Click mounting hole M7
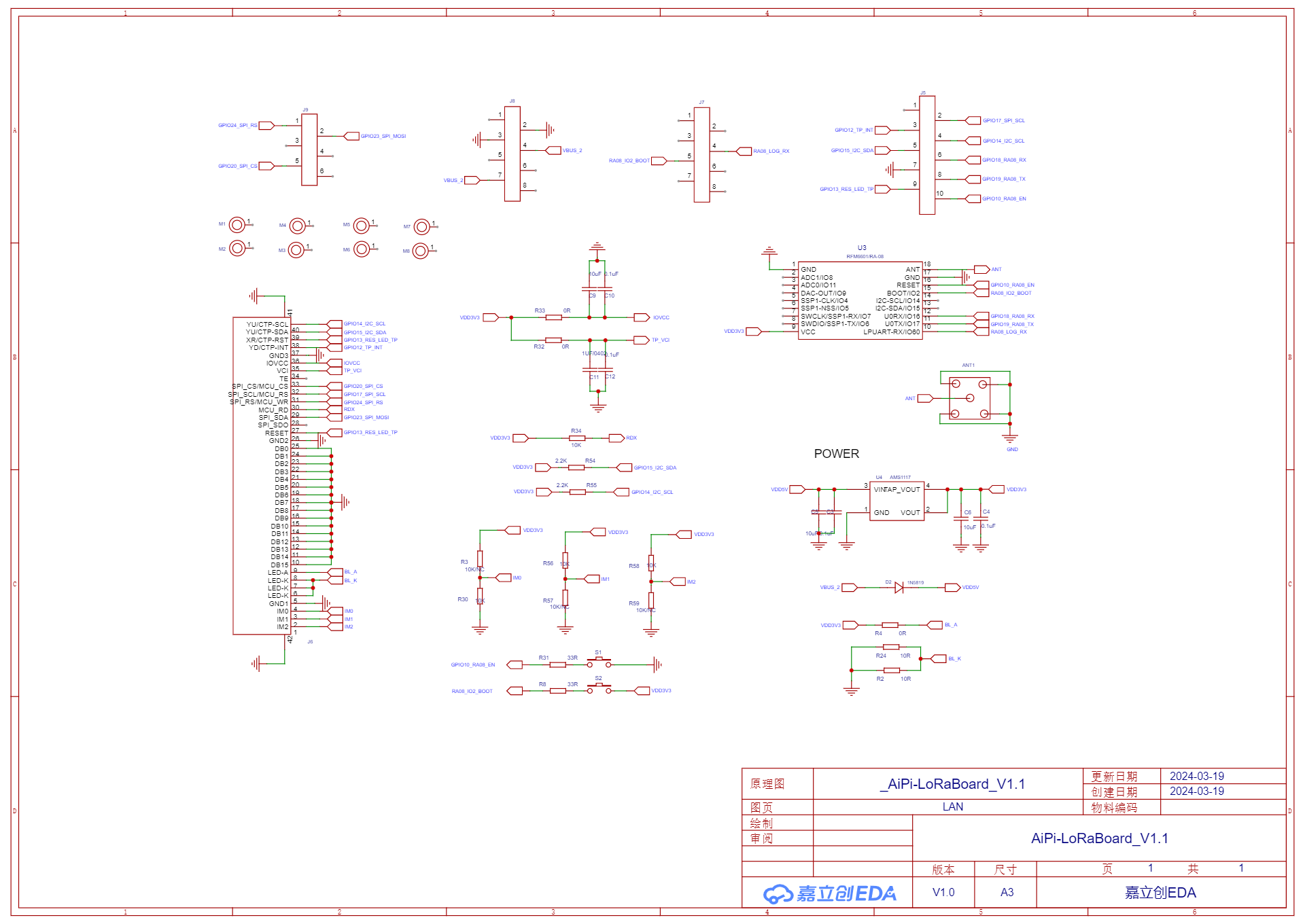This screenshot has height=924, width=1305. pos(422,227)
